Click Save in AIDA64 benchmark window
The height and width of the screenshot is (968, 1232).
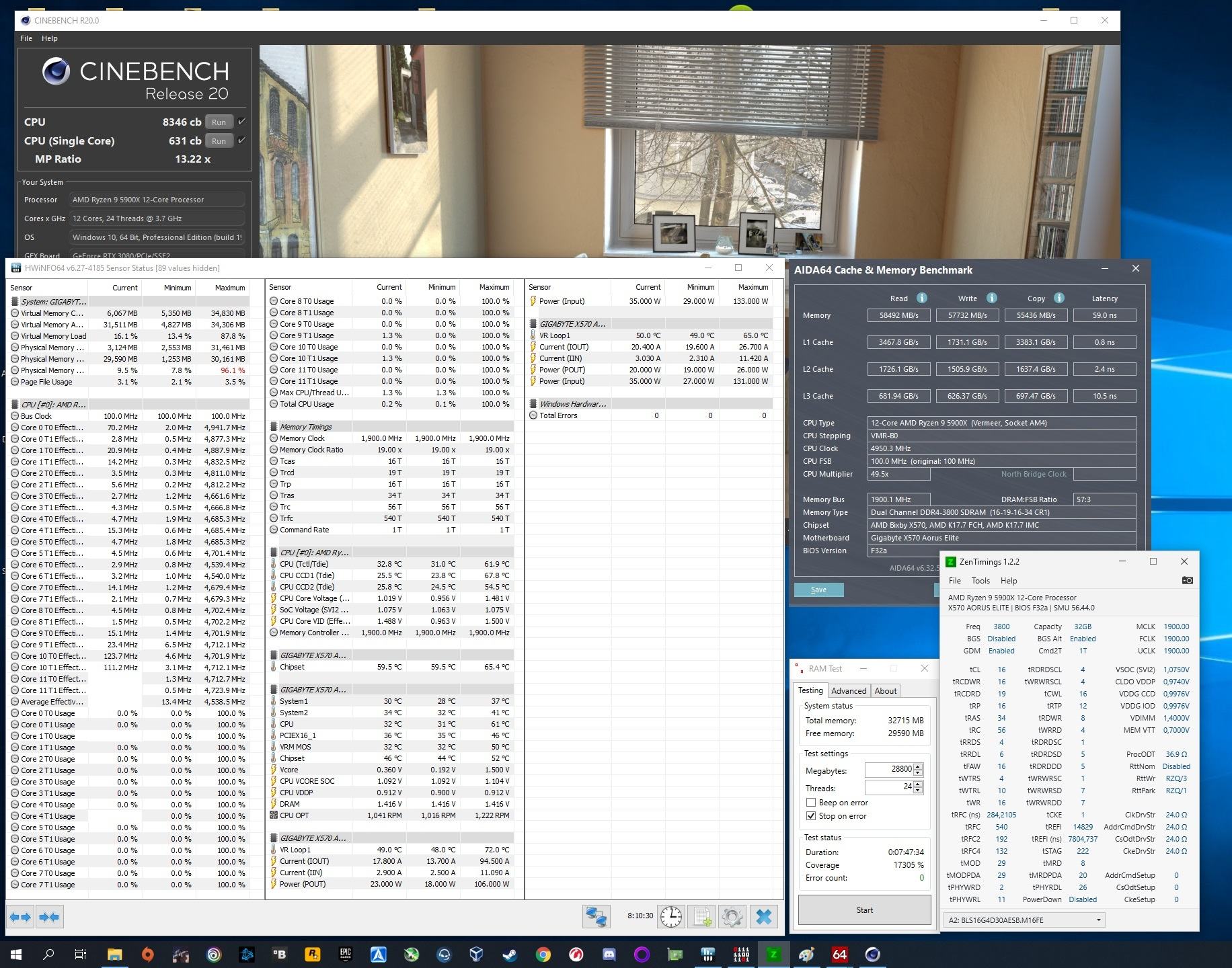pyautogui.click(x=818, y=590)
